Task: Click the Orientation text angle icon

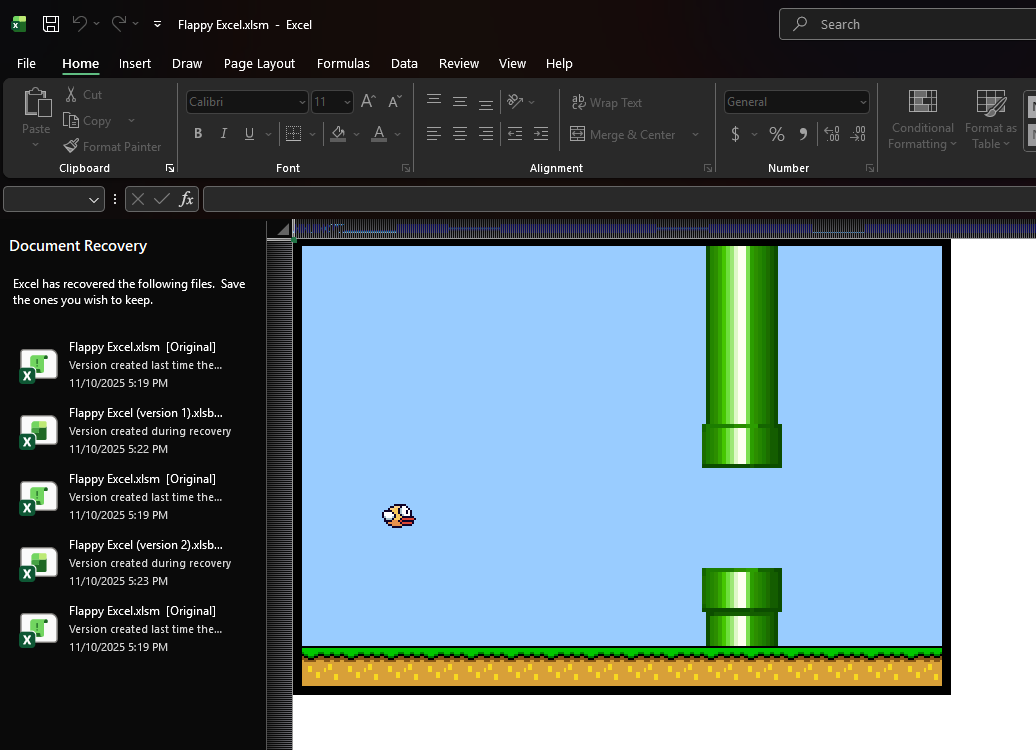Action: point(515,101)
